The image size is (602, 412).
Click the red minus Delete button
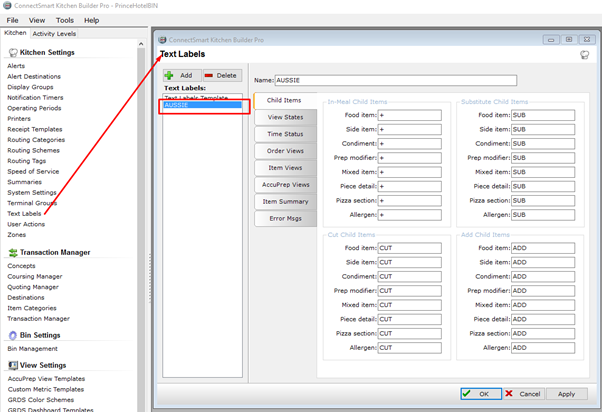point(220,75)
